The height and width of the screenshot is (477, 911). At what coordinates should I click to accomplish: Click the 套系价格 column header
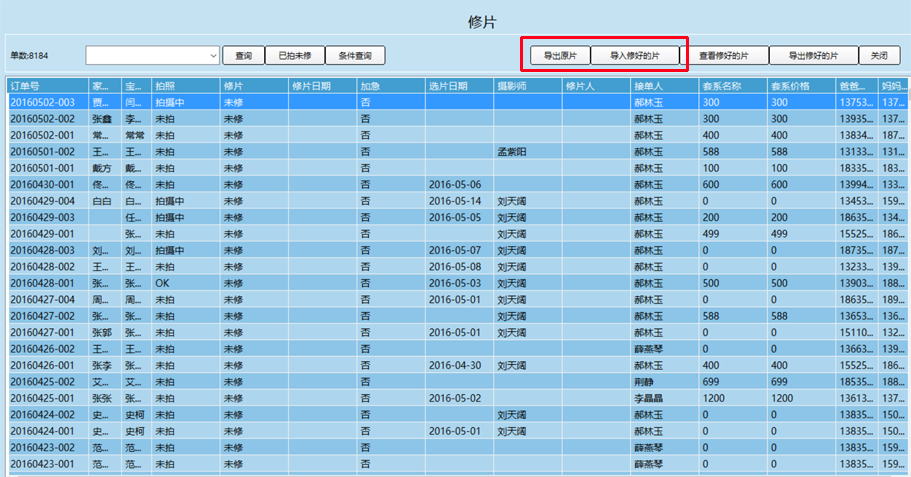[802, 86]
